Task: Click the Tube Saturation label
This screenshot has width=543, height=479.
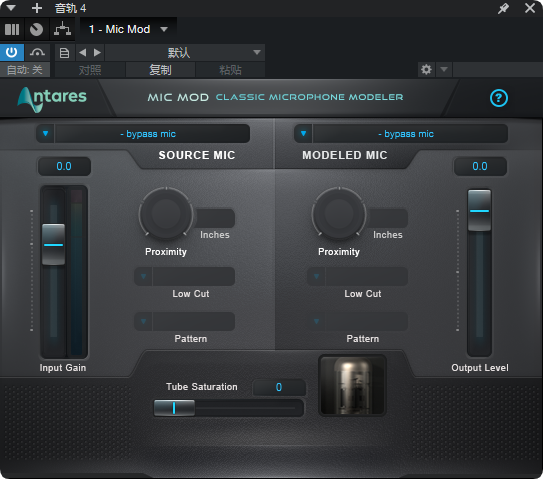Action: click(202, 387)
